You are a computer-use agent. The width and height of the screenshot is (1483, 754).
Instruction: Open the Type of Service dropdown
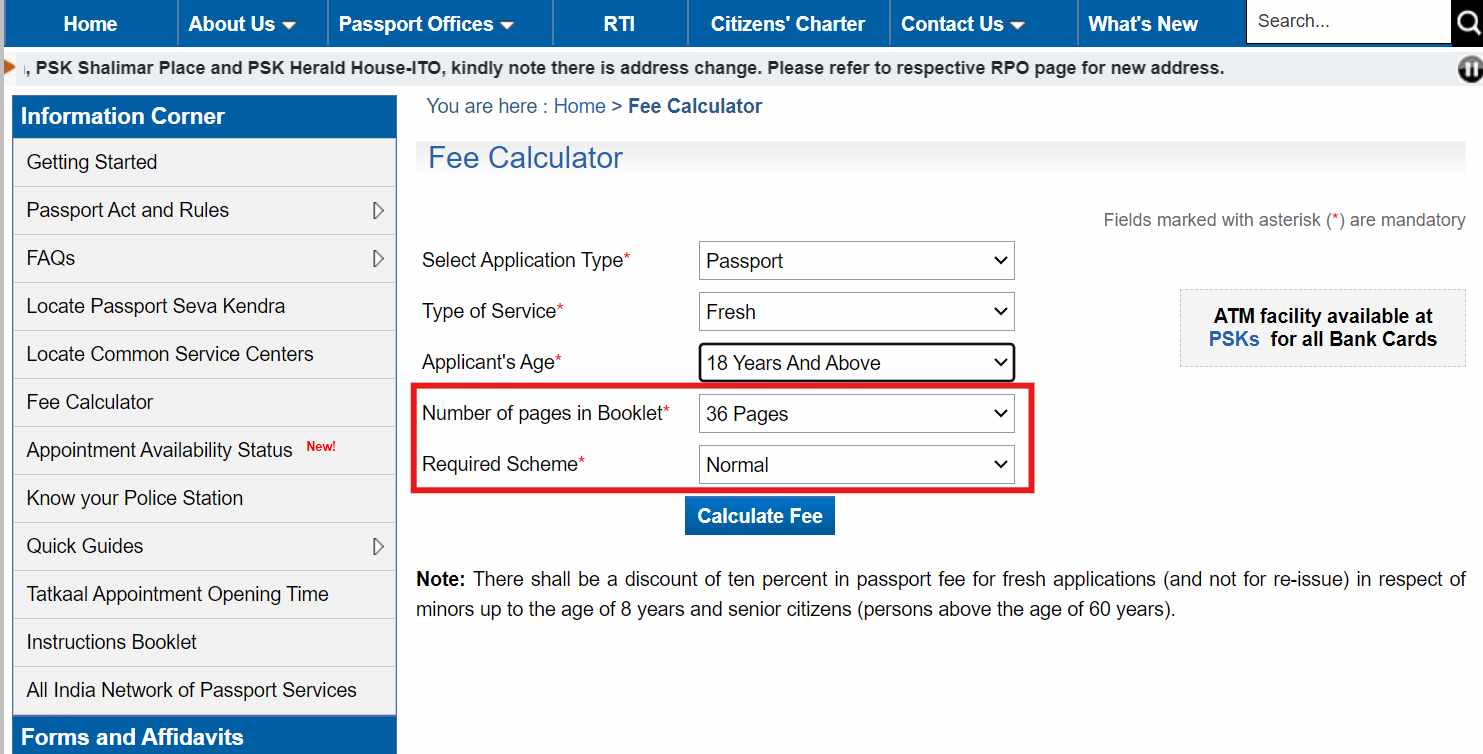[x=856, y=312]
